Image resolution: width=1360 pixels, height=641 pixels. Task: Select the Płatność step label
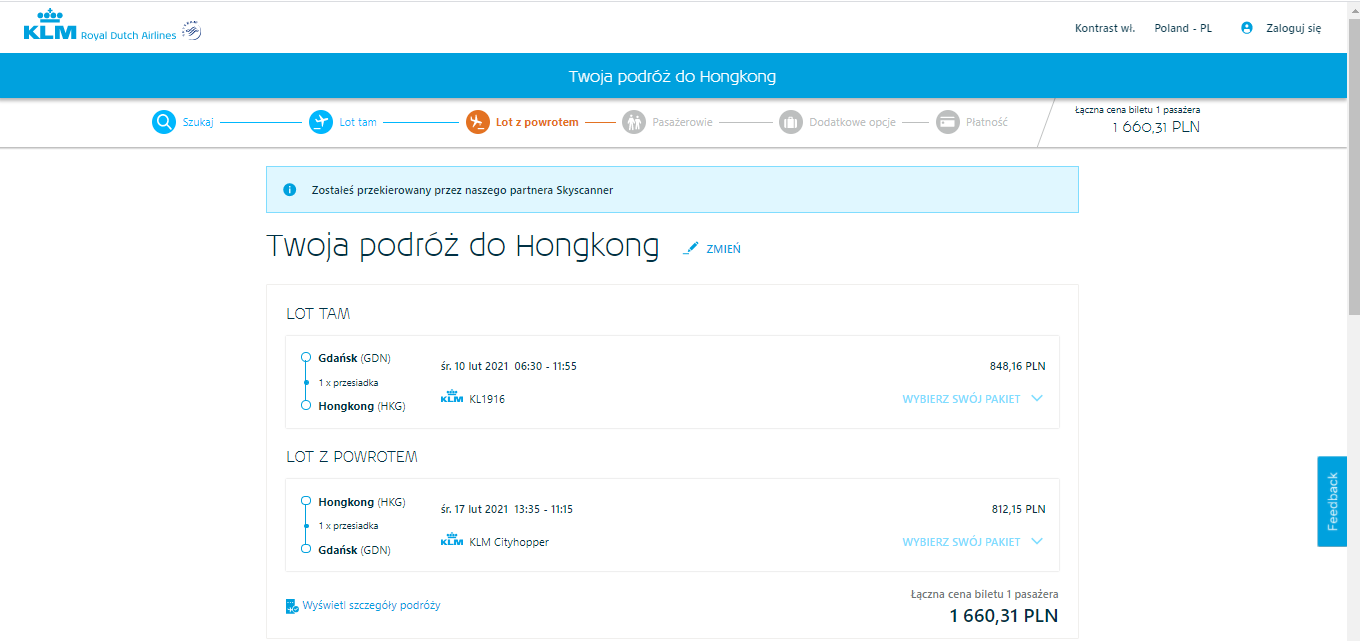point(987,122)
